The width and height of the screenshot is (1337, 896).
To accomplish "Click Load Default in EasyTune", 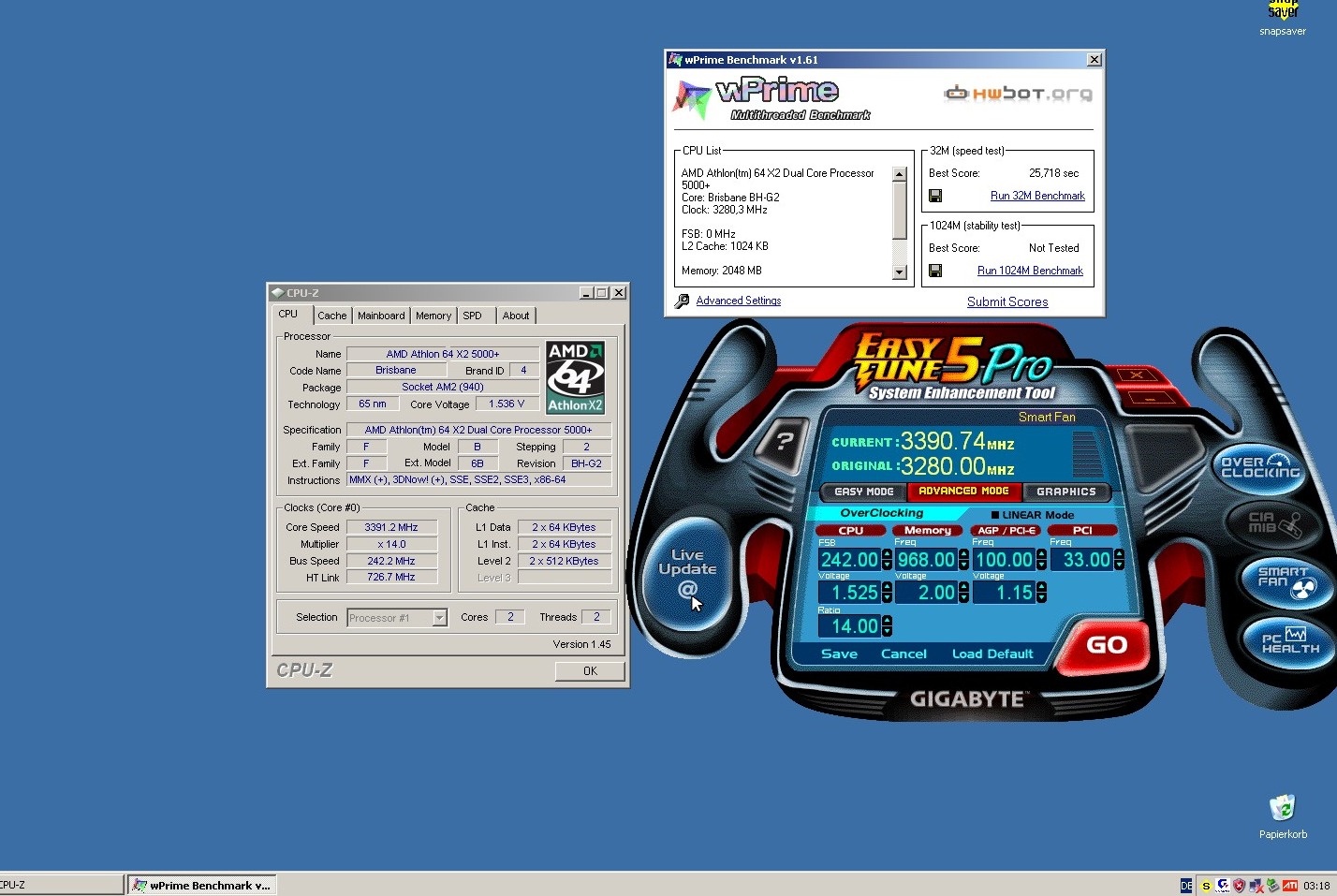I will 992,654.
